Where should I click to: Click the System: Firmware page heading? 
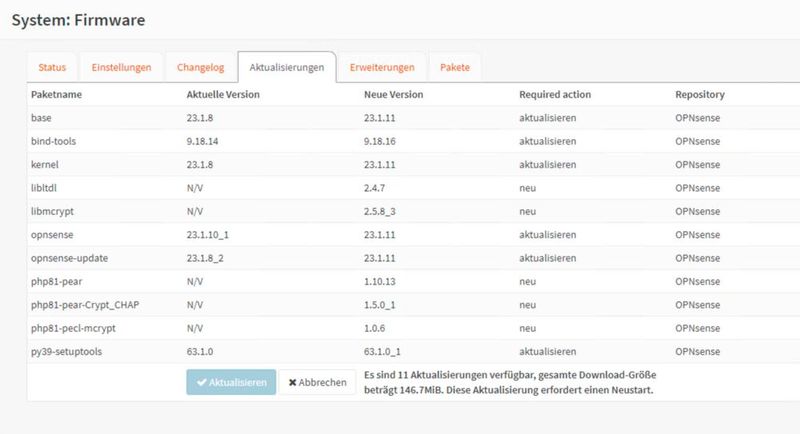coord(79,20)
